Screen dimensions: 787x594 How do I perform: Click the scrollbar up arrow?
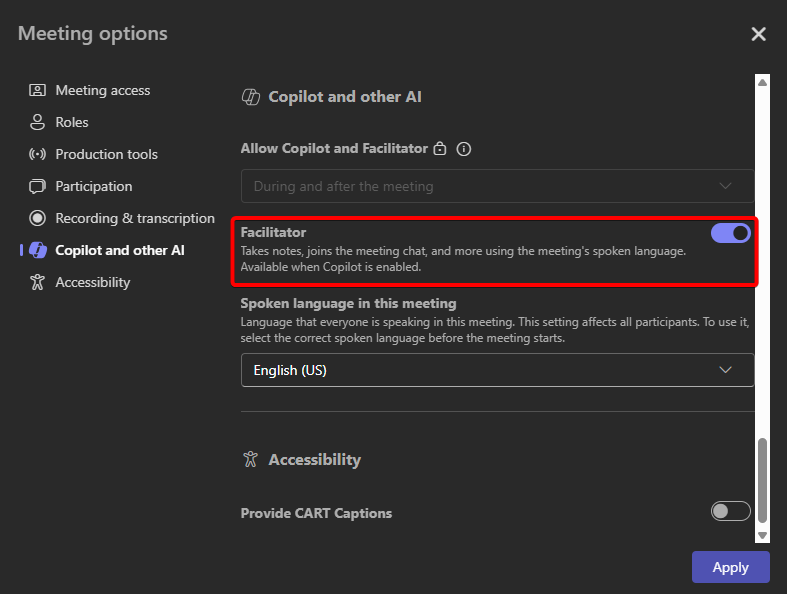(762, 82)
